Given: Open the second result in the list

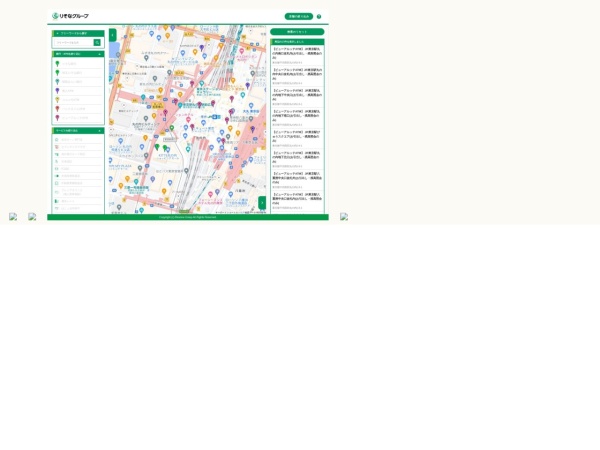Looking at the screenshot, I should click(297, 76).
